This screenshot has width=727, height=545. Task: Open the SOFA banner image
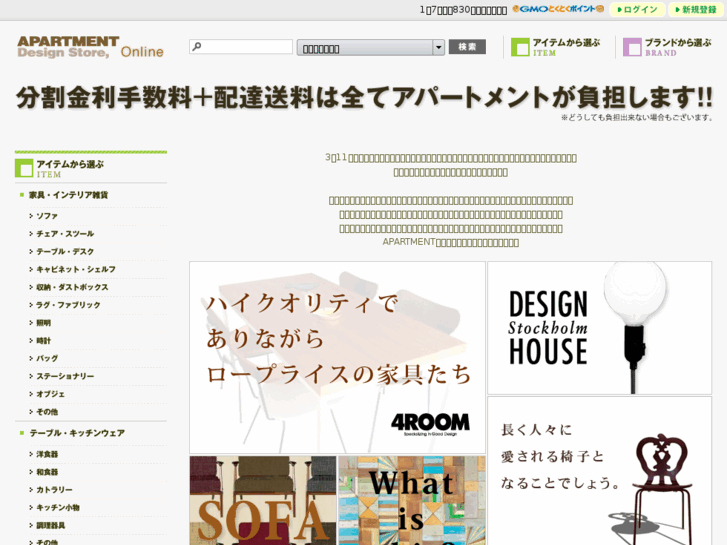[x=263, y=500]
